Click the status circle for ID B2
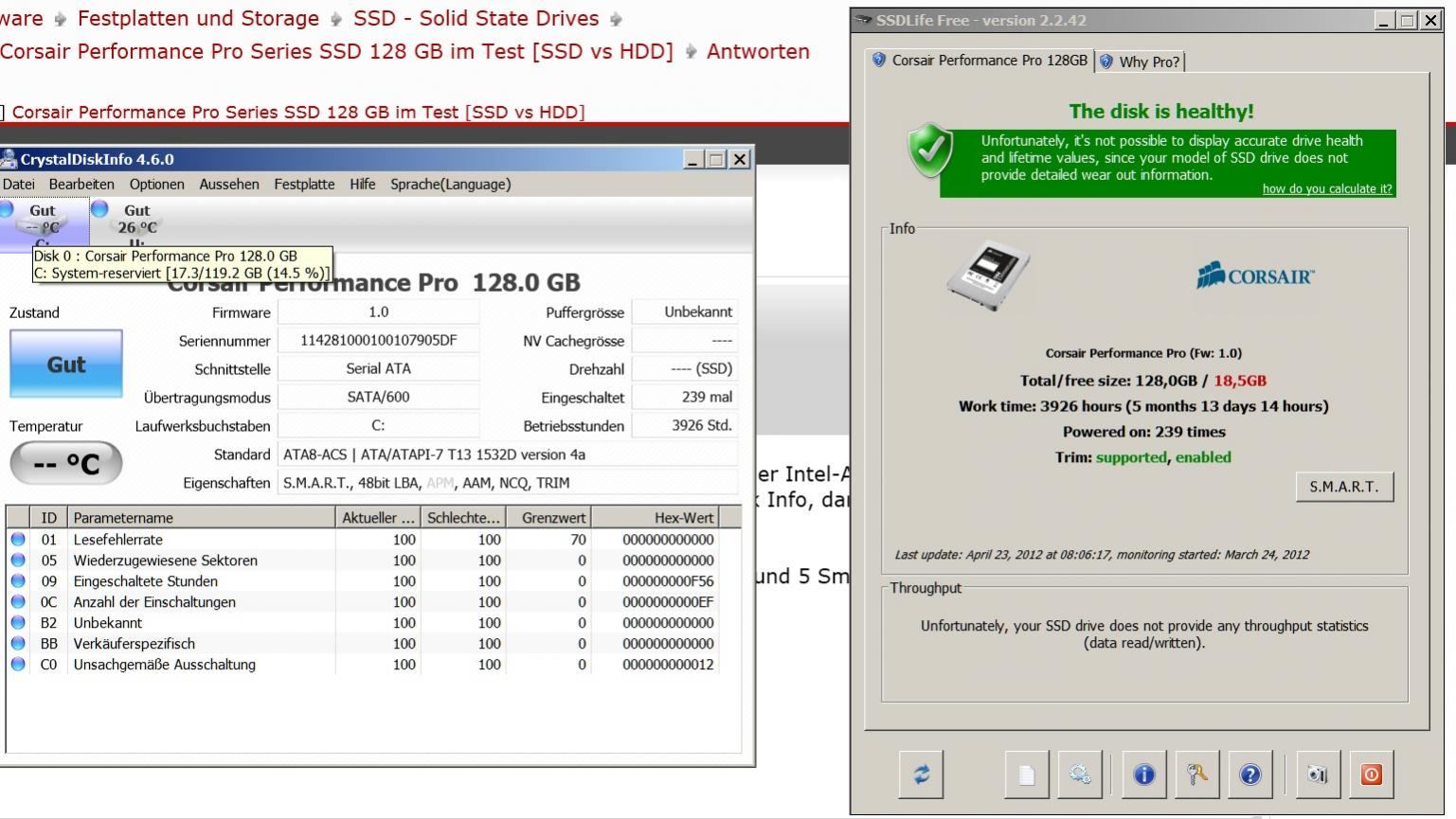 [18, 623]
